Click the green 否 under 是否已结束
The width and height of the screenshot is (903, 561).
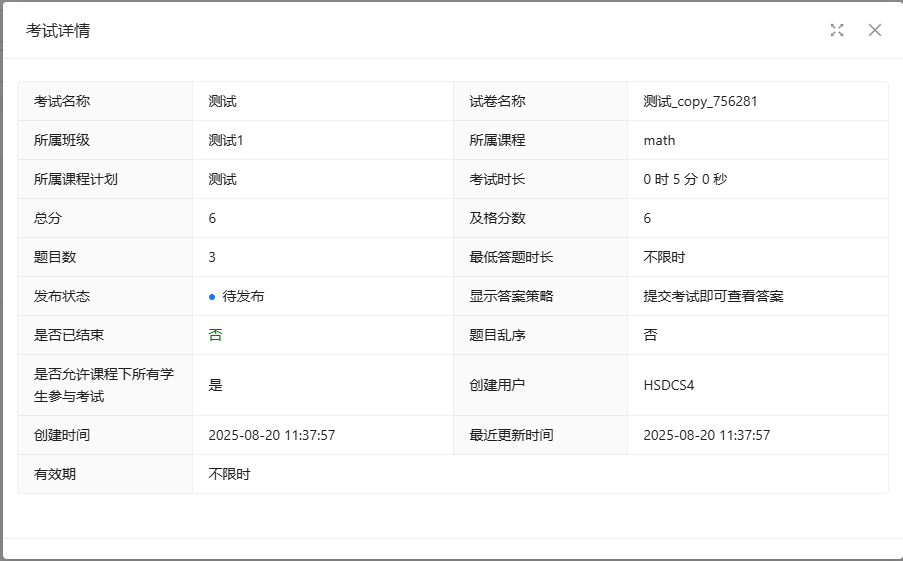[215, 335]
